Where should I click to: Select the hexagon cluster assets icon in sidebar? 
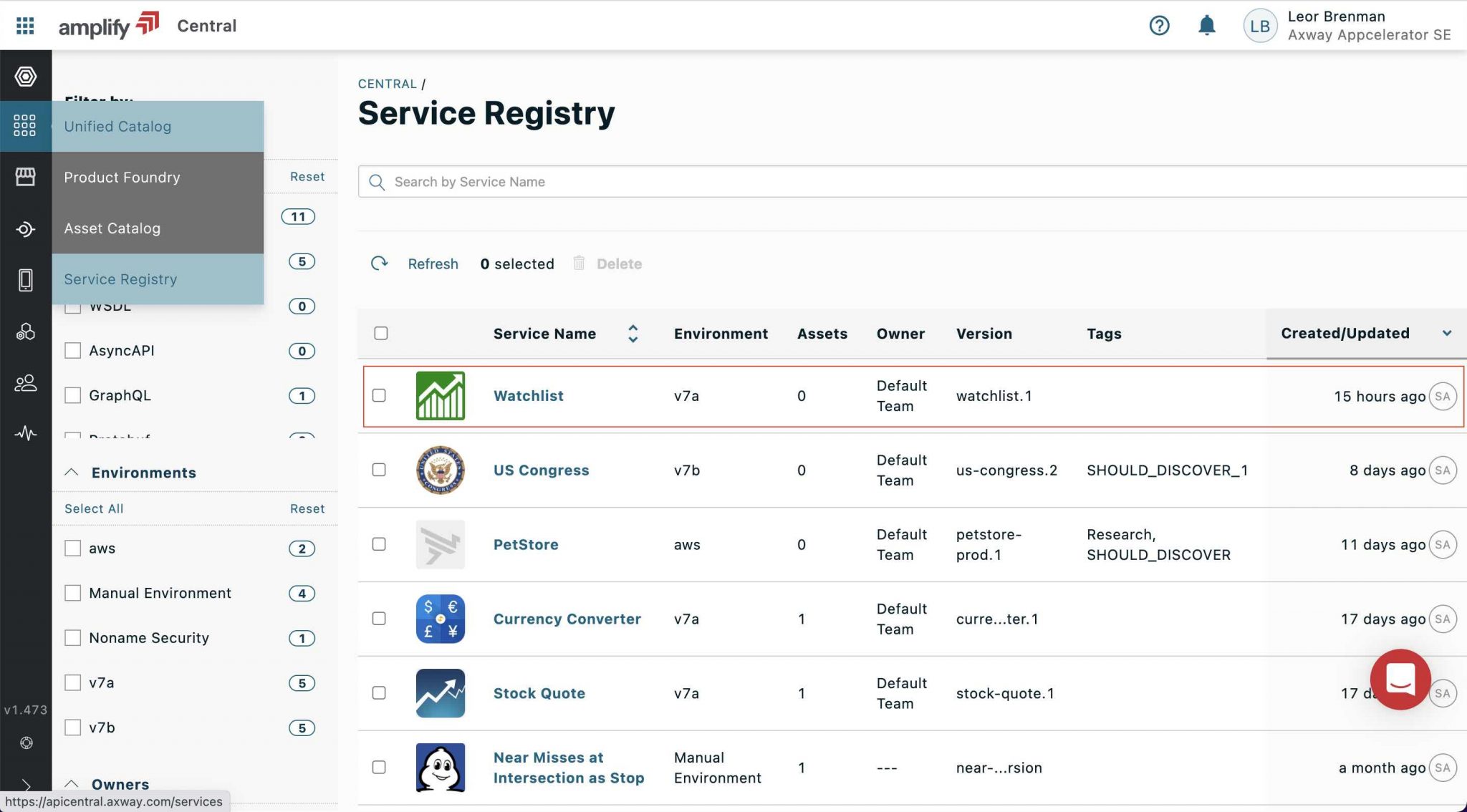[x=26, y=332]
